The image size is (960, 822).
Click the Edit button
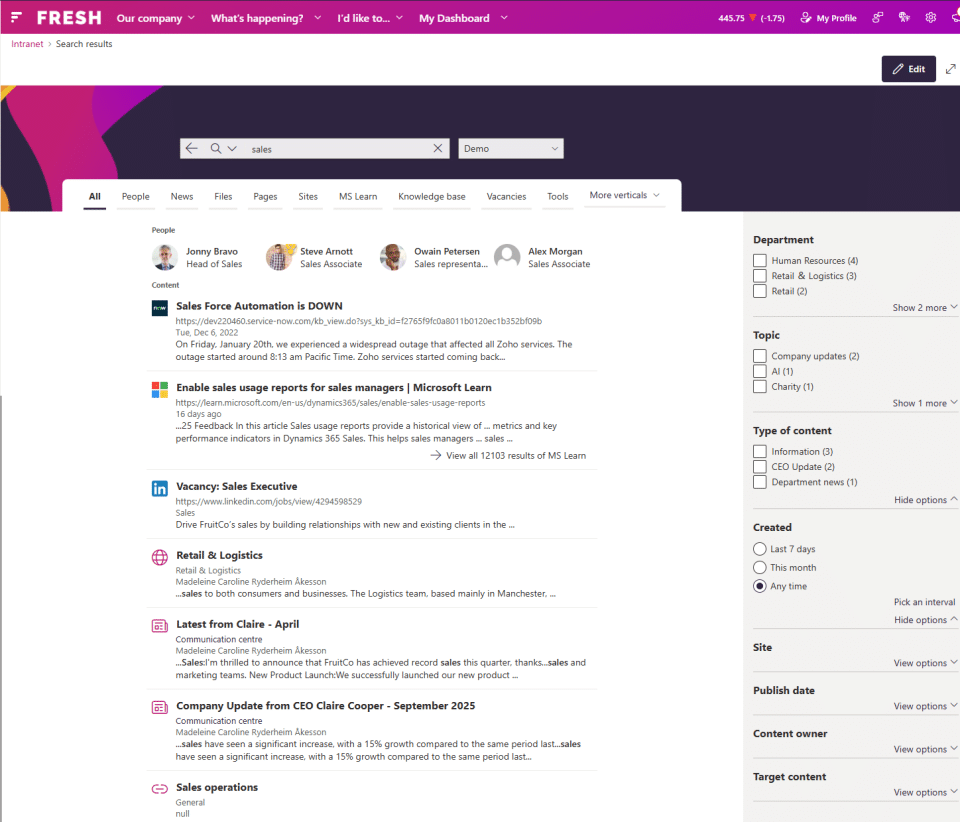[x=908, y=69]
